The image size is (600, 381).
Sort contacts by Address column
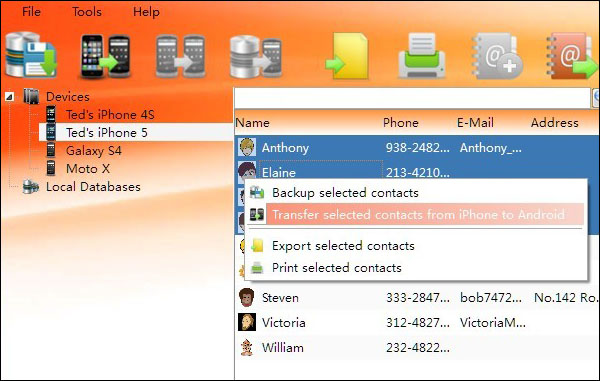[x=554, y=123]
